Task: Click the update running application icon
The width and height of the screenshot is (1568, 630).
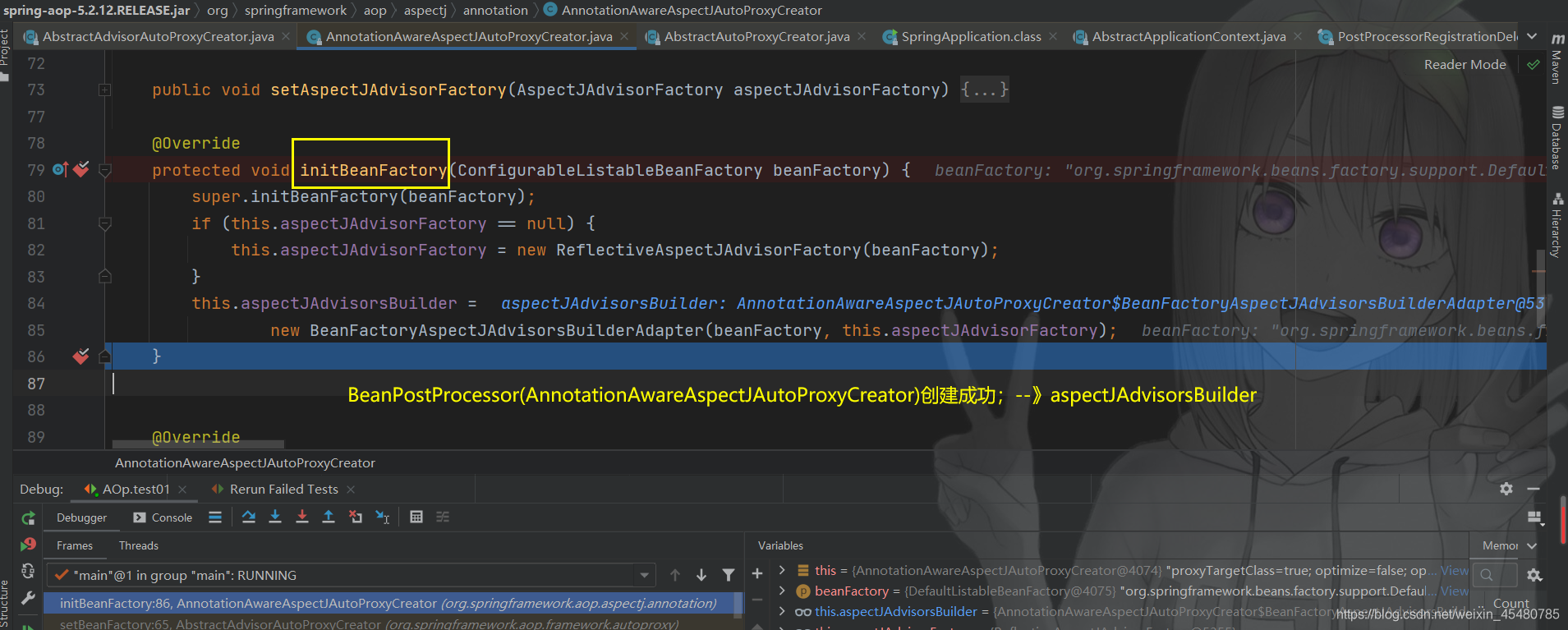Action: (28, 570)
